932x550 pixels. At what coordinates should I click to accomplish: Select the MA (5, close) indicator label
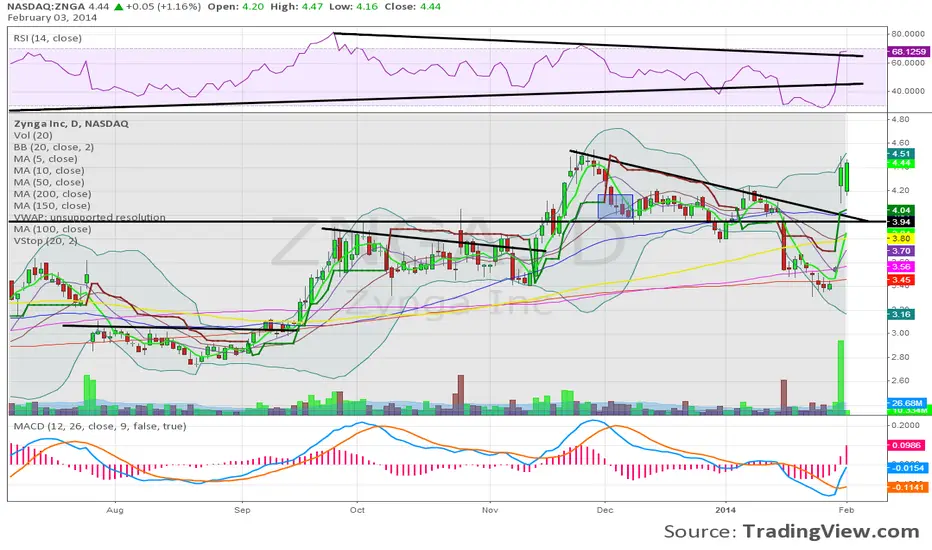pos(46,159)
